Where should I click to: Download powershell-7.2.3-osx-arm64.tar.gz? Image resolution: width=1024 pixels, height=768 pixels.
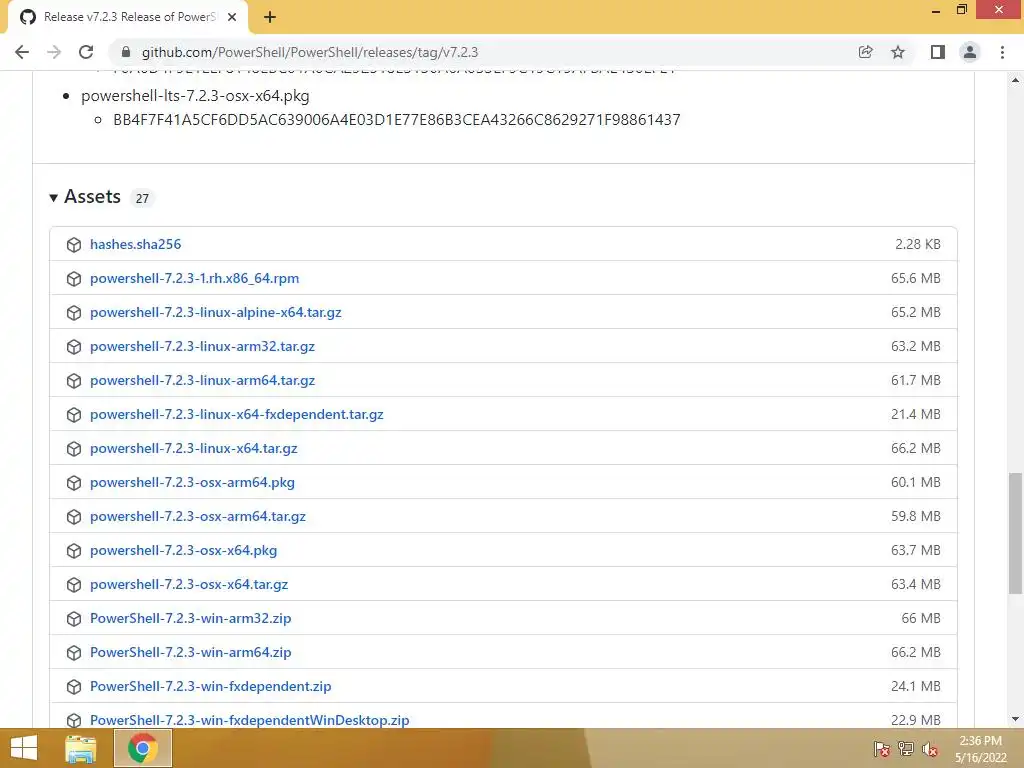point(198,516)
